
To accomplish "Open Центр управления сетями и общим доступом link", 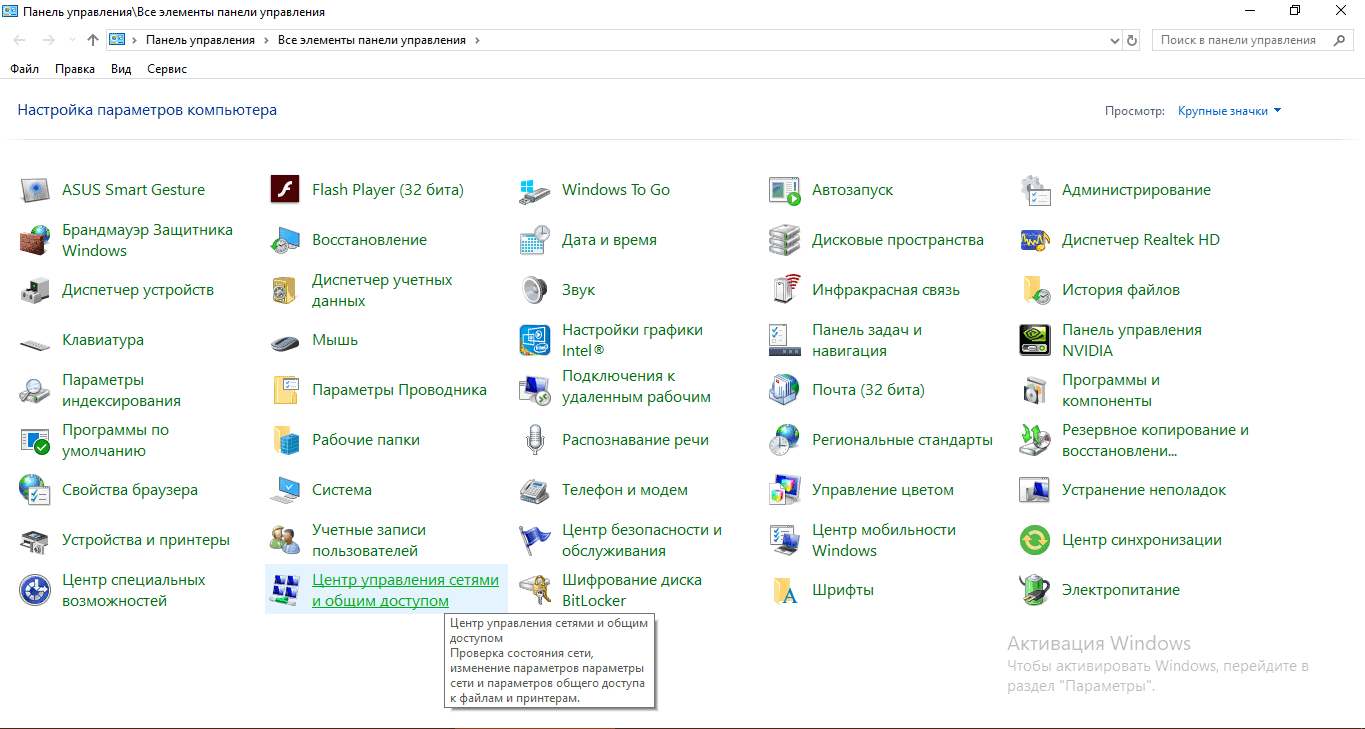I will 405,590.
